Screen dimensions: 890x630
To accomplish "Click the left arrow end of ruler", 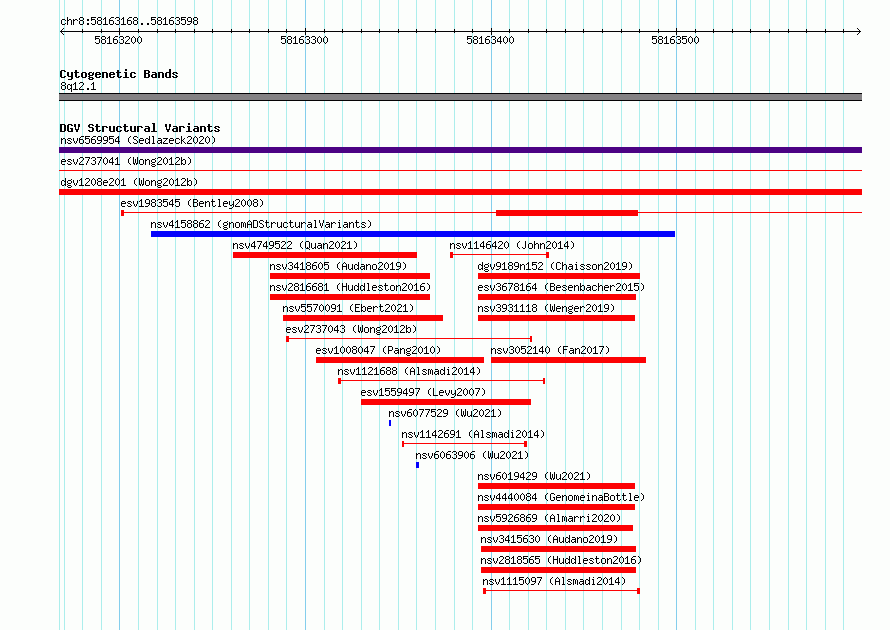I will [62, 32].
